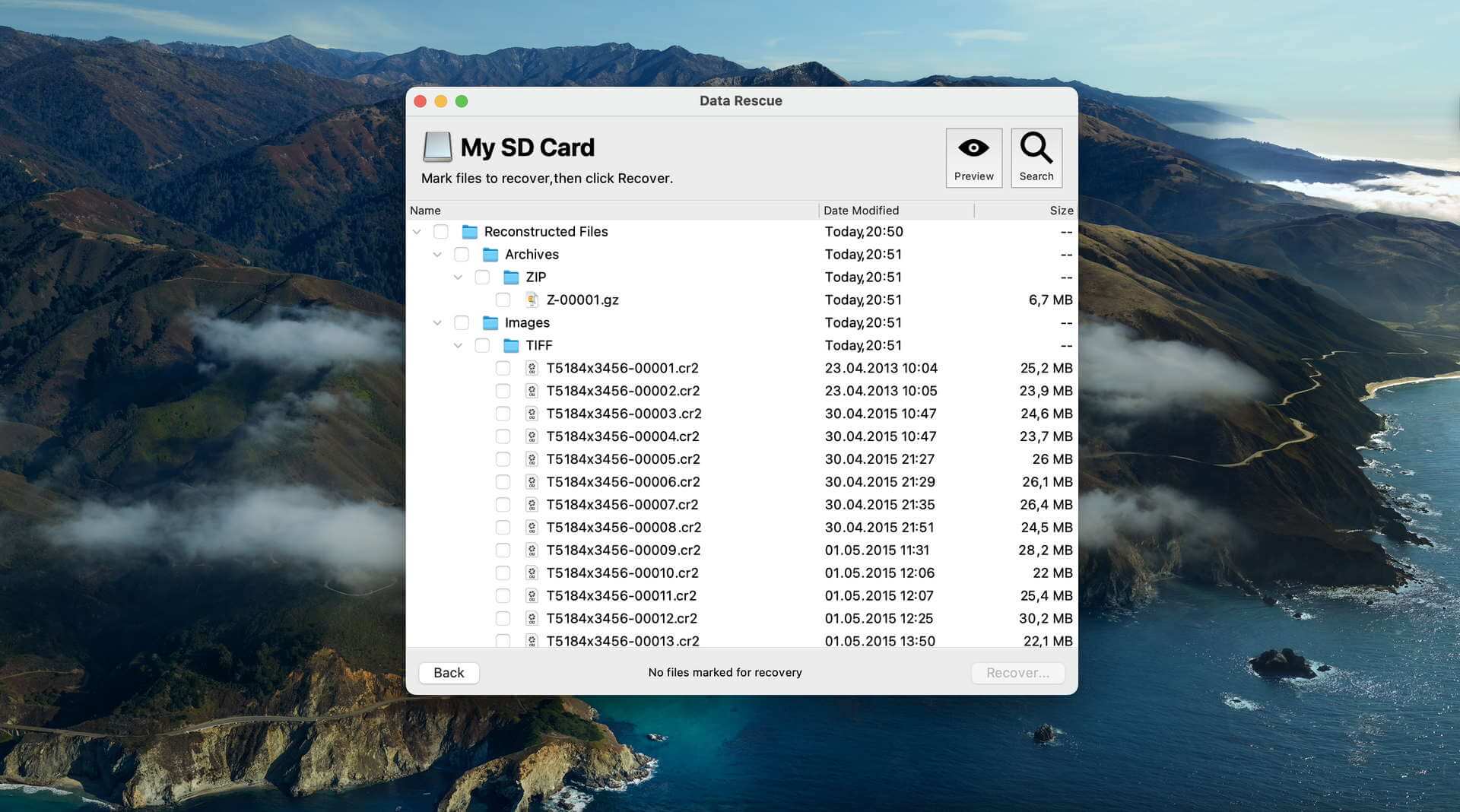The image size is (1460, 812).
Task: Click file icon of T5184x3456-00011.cr2
Action: coord(532,596)
